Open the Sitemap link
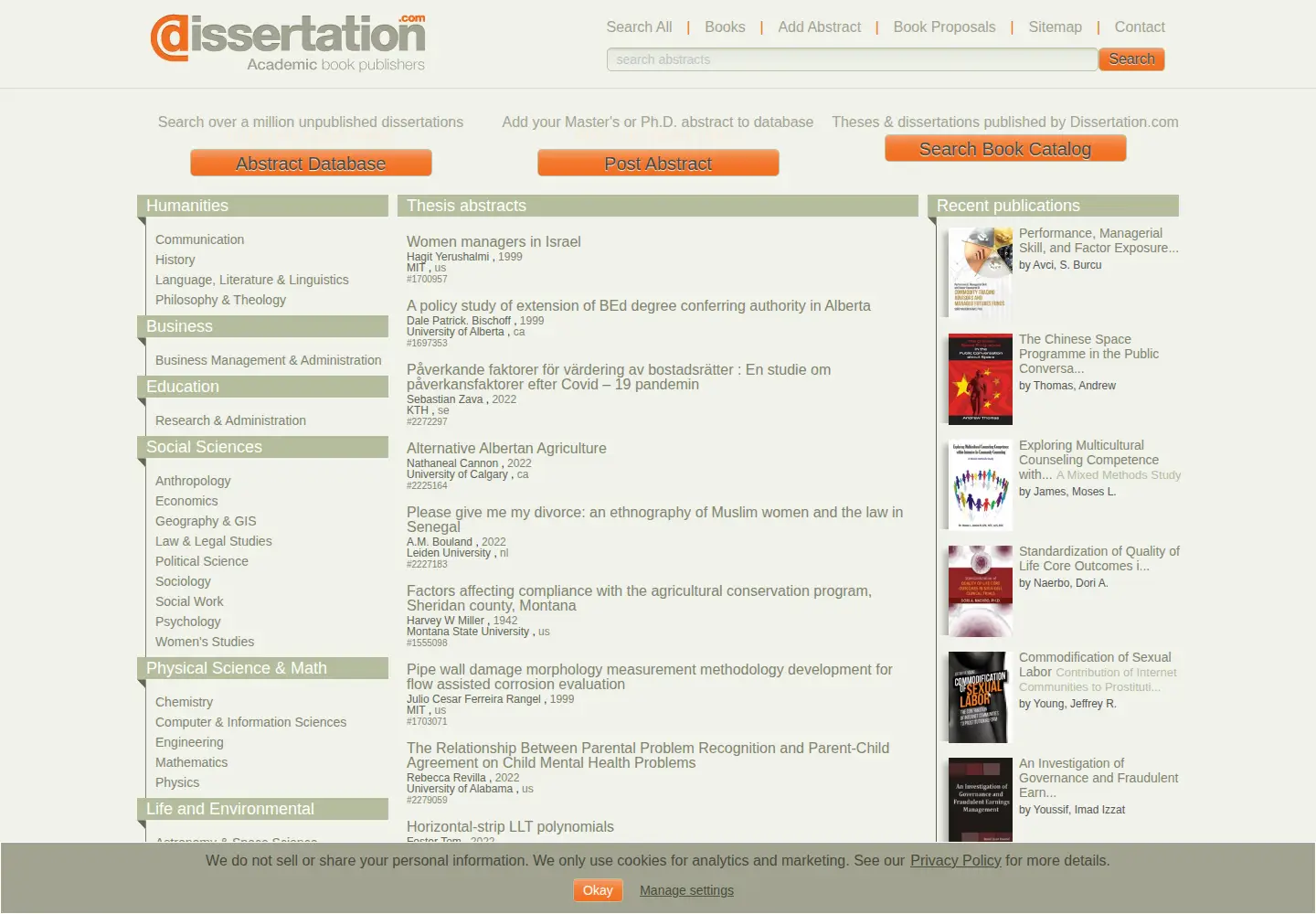This screenshot has width=1316, height=914. 1055,27
